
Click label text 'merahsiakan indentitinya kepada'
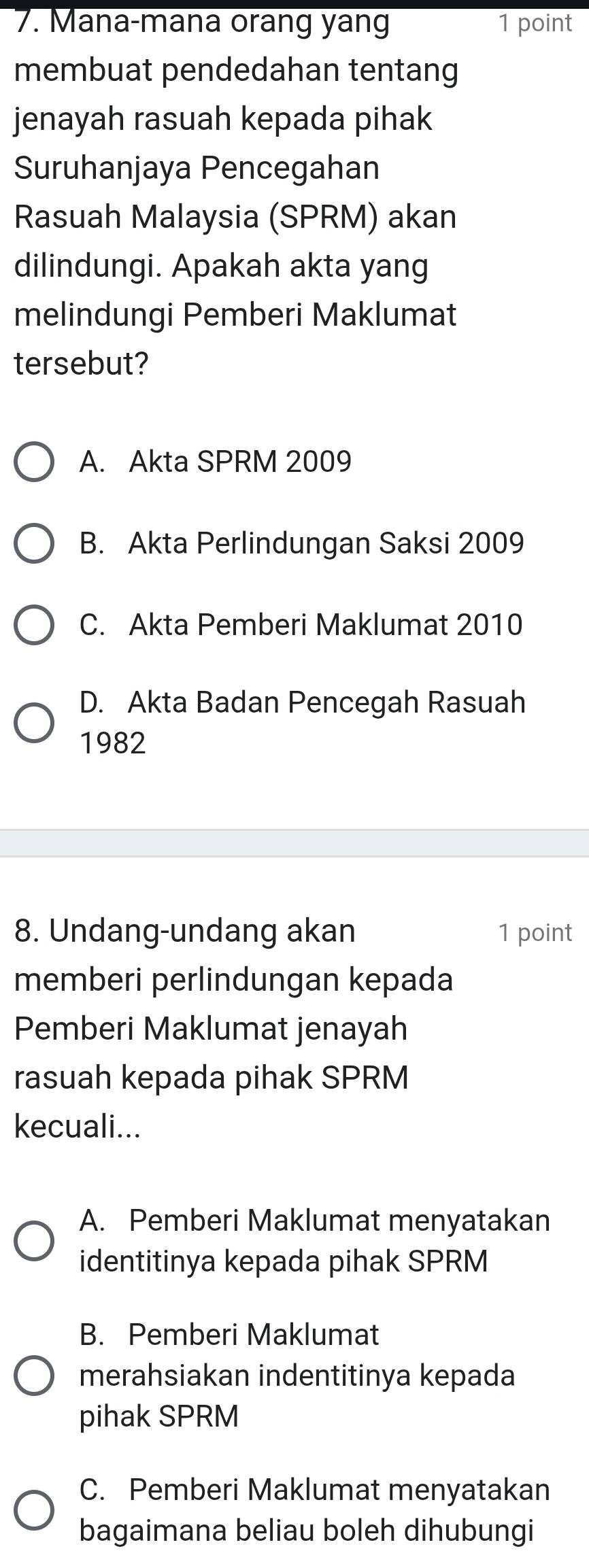click(297, 1376)
